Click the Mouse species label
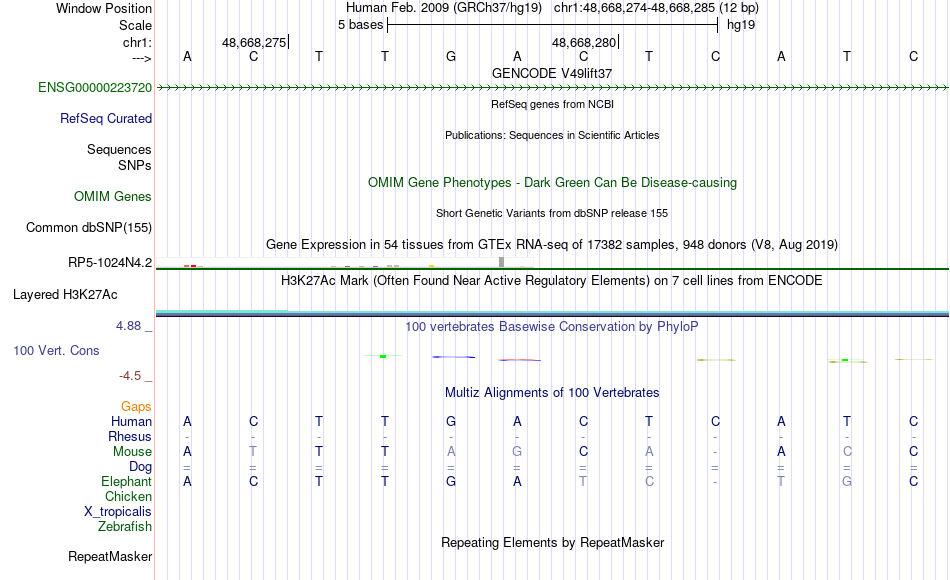The height and width of the screenshot is (580, 950). [132, 452]
